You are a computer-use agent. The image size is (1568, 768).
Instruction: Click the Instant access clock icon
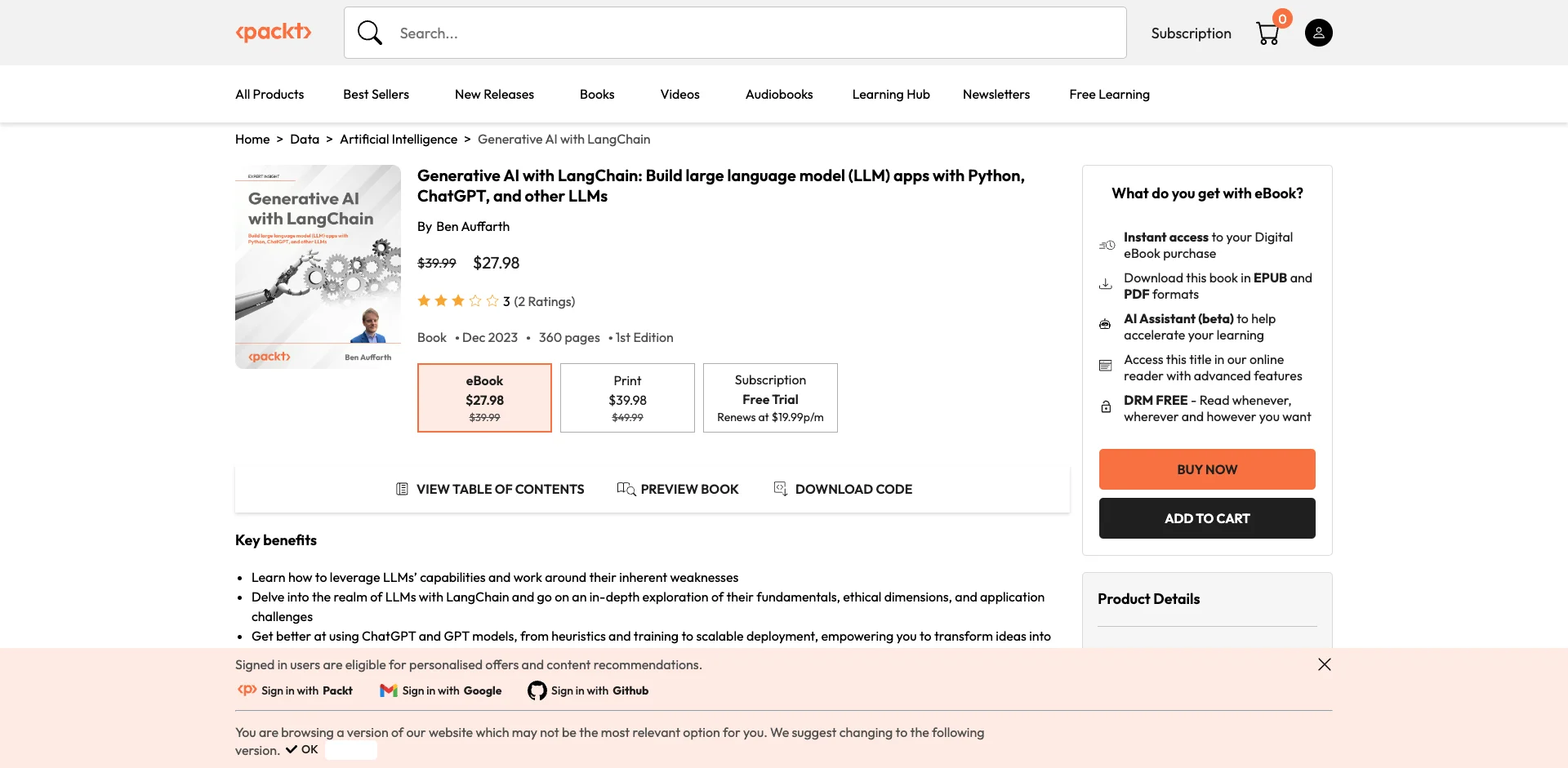[1107, 245]
